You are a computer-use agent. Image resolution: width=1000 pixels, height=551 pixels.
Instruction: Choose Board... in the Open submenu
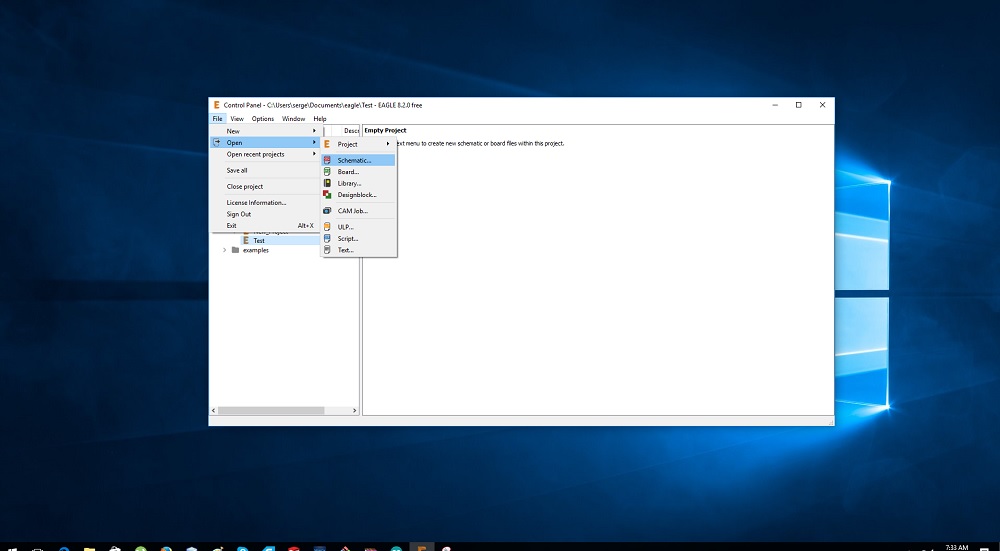click(358, 172)
